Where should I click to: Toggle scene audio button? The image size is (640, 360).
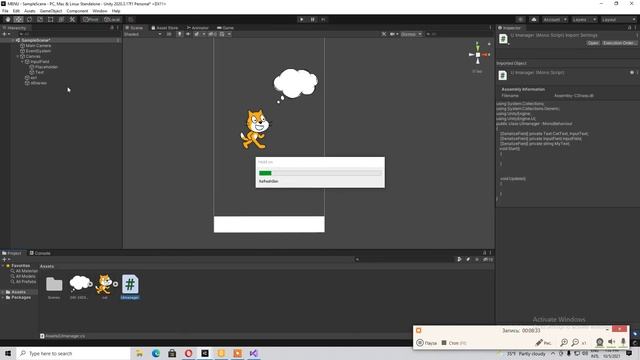coord(188,34)
